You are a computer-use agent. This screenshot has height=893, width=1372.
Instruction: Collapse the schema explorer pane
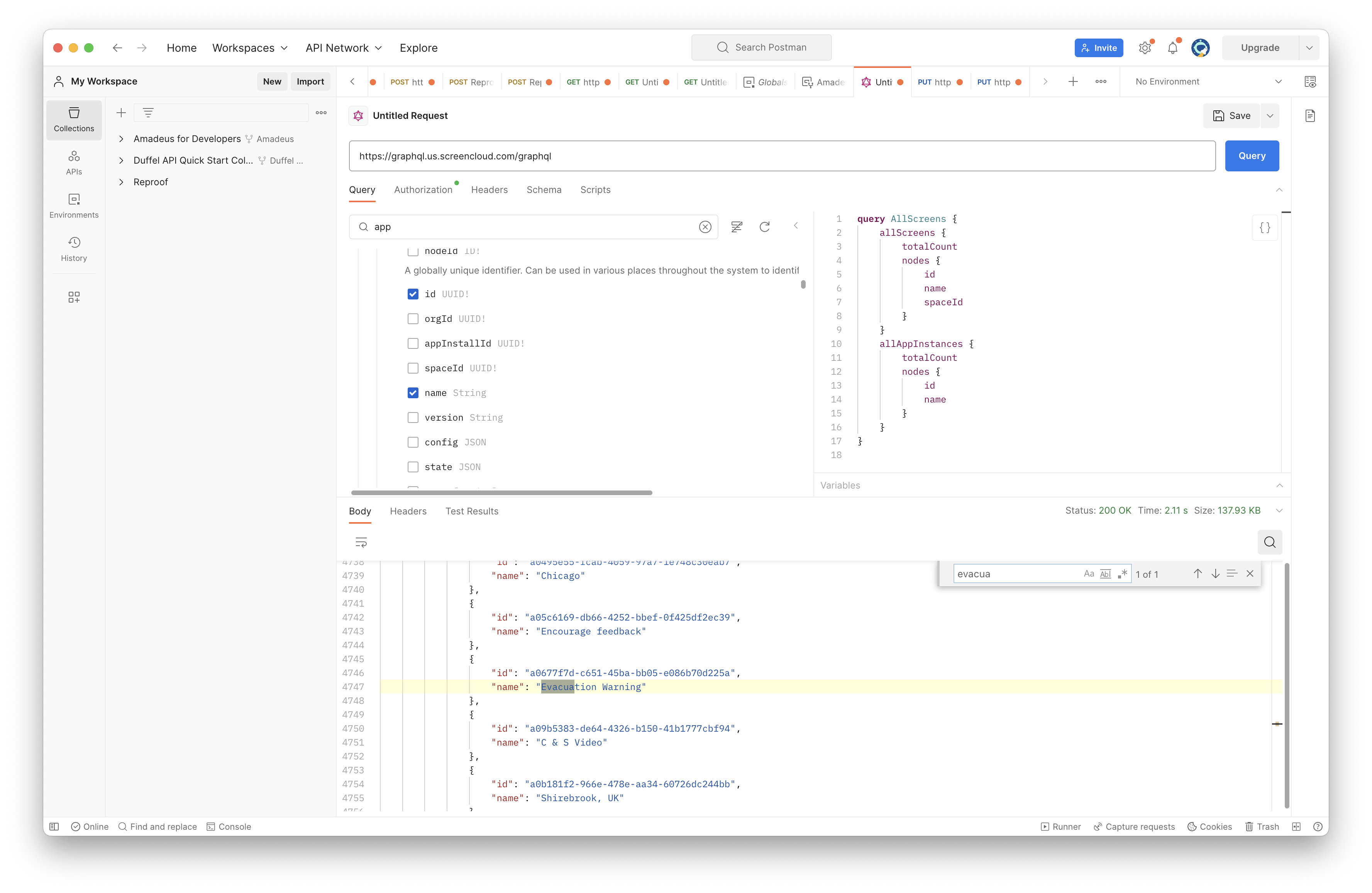click(x=796, y=226)
